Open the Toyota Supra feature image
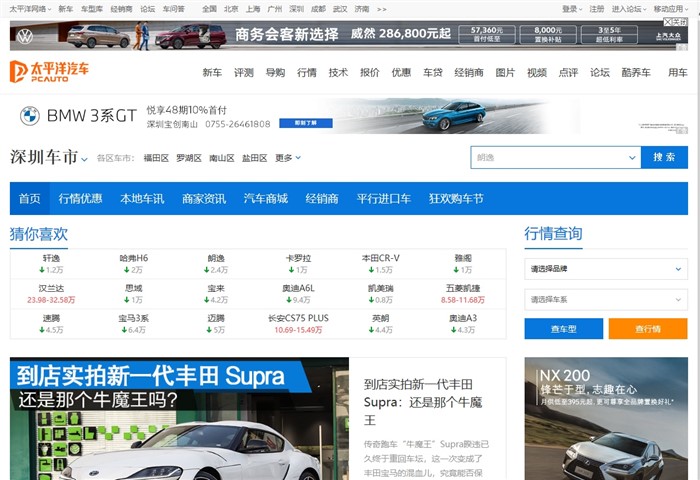The image size is (700, 480). pyautogui.click(x=179, y=418)
